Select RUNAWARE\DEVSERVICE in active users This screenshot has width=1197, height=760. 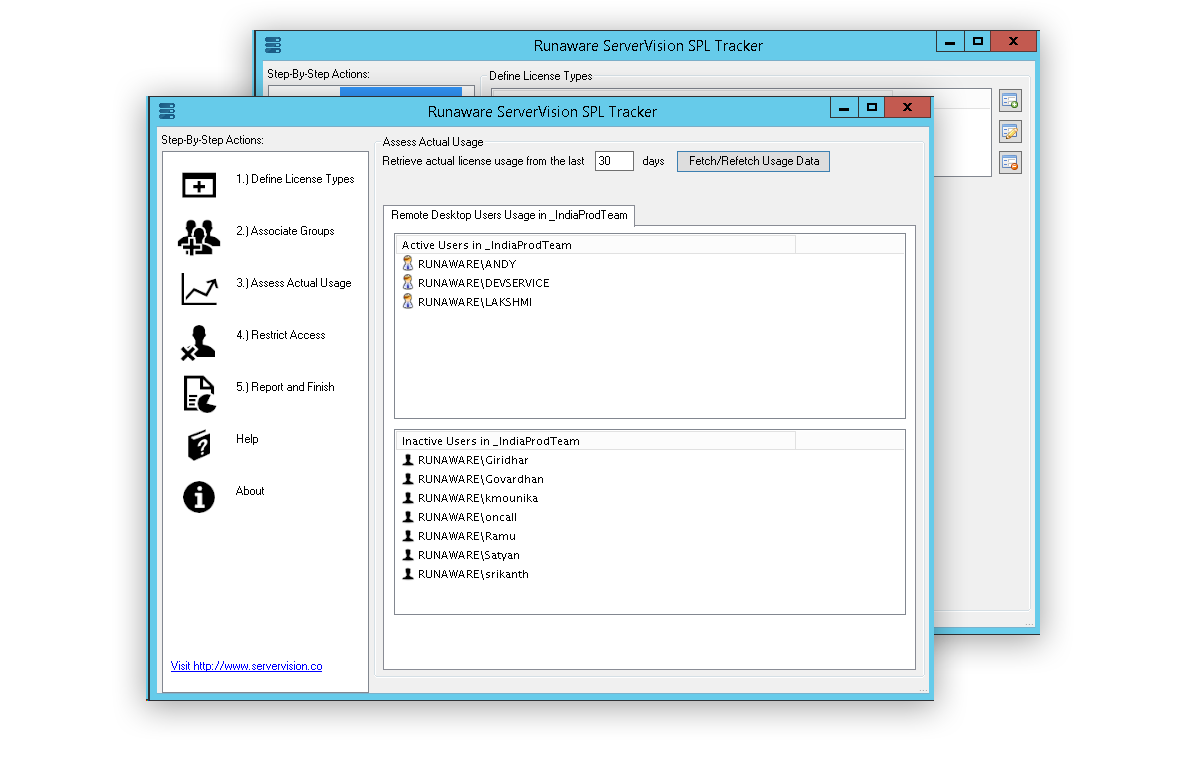pyautogui.click(x=484, y=283)
